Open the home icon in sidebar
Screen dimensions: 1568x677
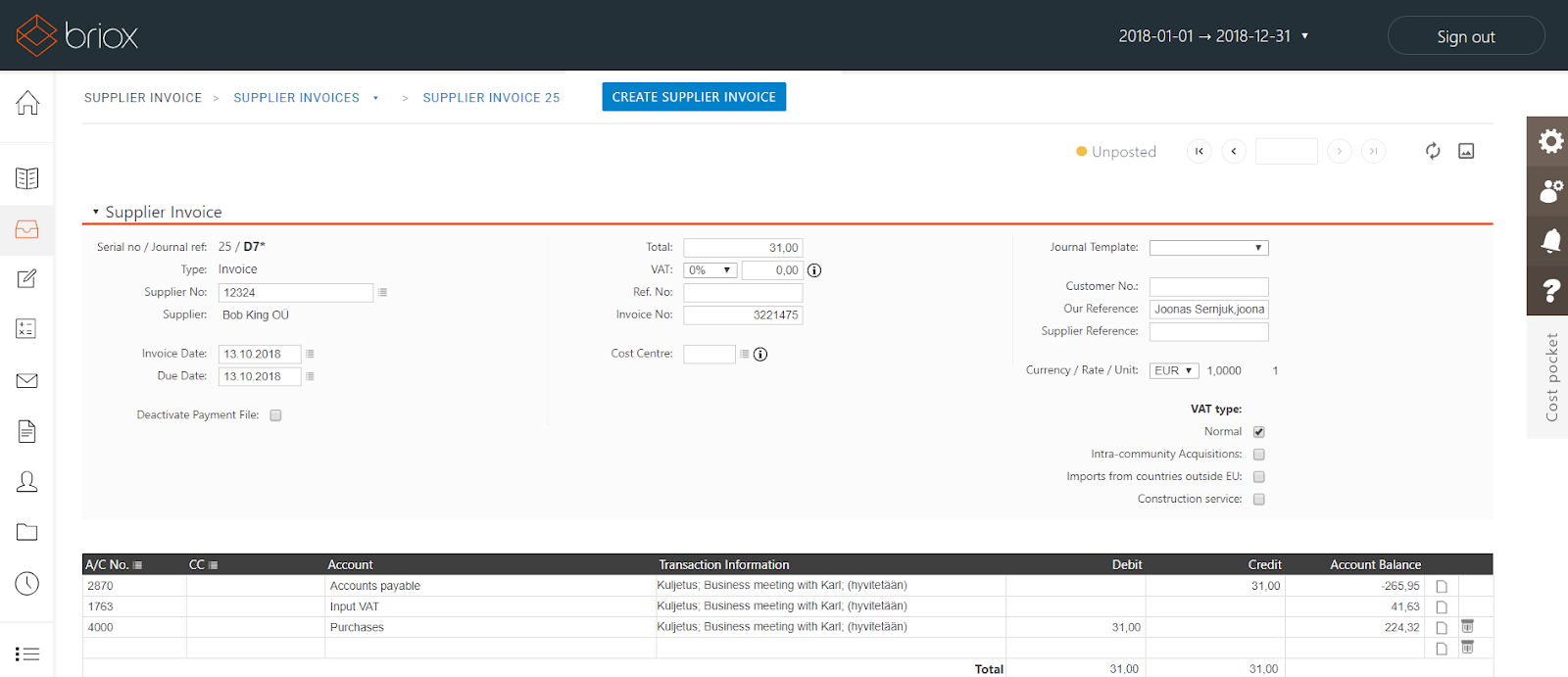(27, 102)
